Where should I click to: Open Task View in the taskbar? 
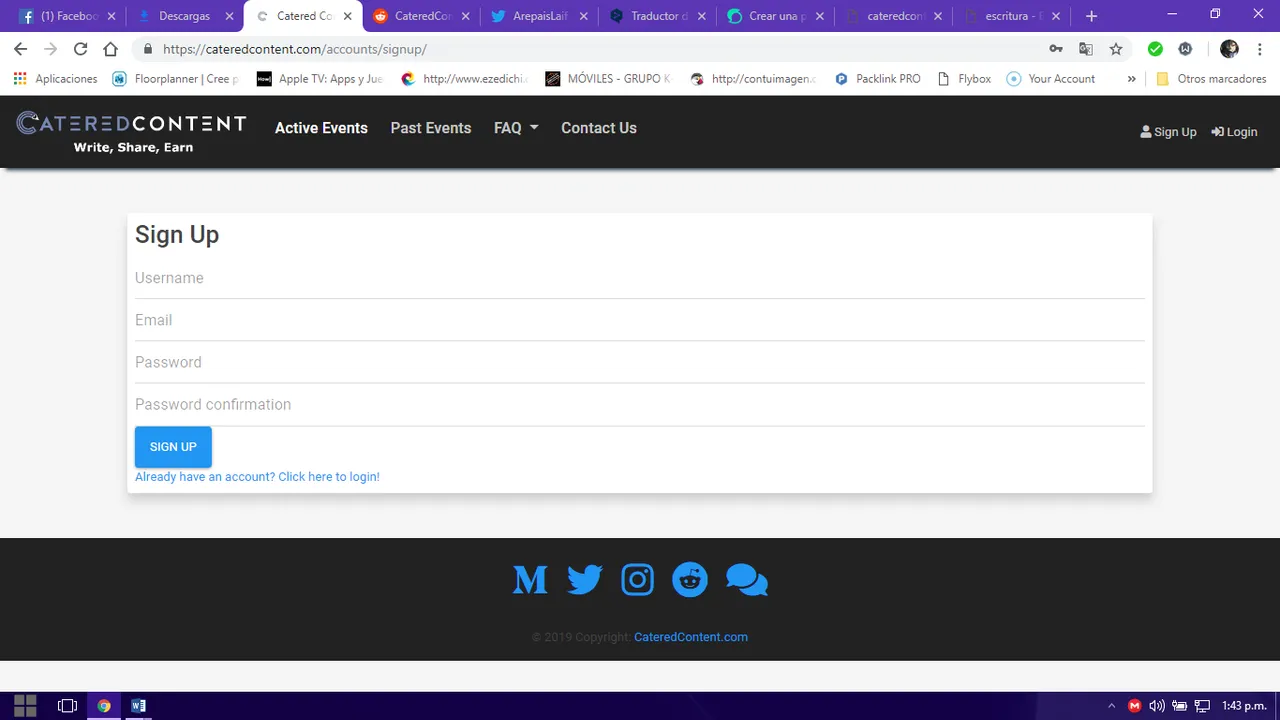point(67,705)
